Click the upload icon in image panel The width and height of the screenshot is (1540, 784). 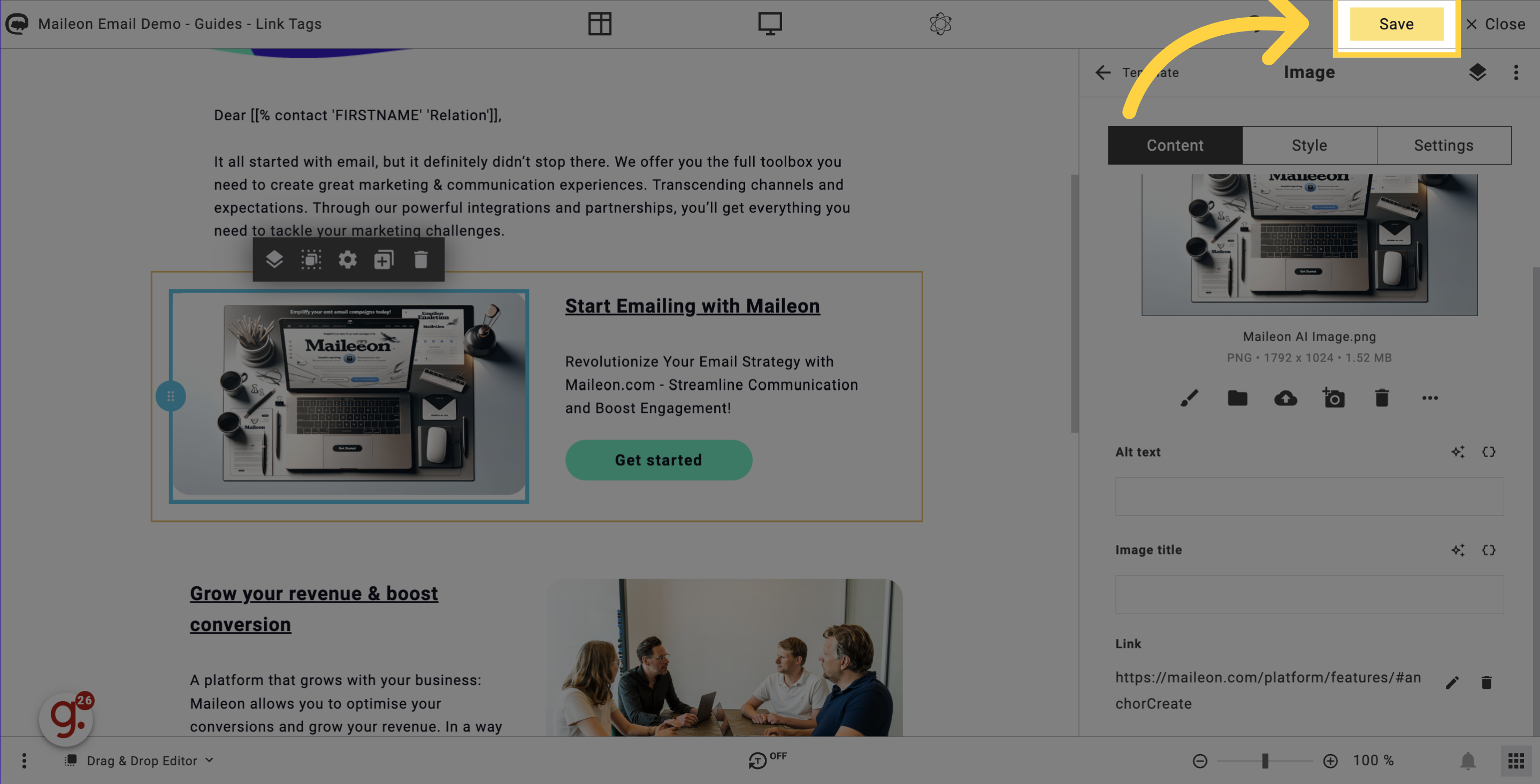1286,397
